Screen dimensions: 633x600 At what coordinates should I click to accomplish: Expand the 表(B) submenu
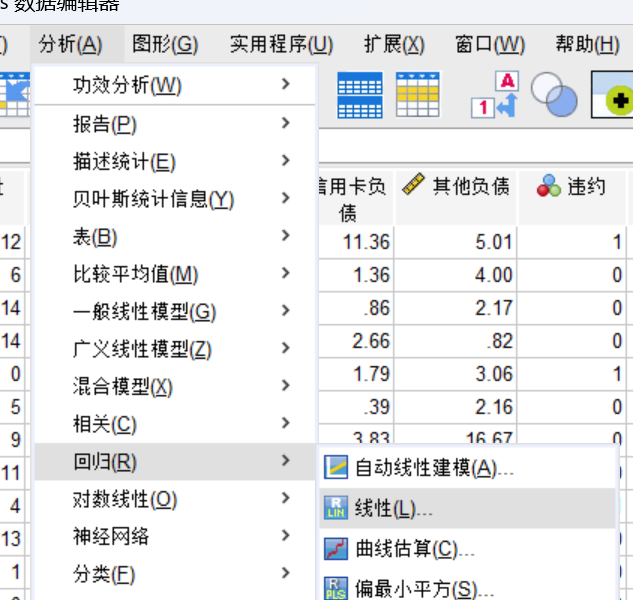(174, 237)
